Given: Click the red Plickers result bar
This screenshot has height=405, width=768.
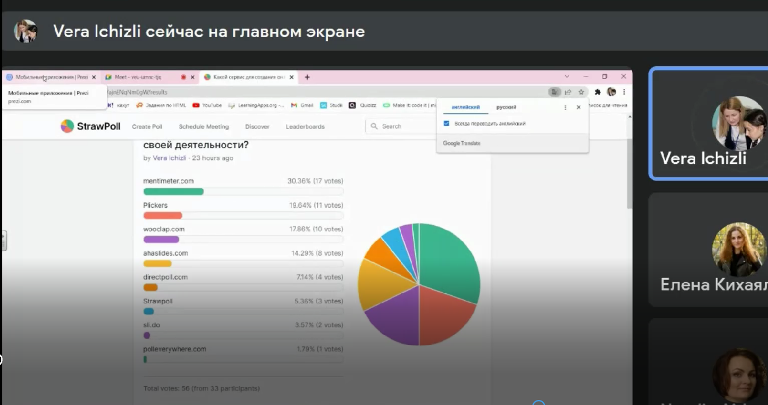Looking at the screenshot, I should click(163, 215).
